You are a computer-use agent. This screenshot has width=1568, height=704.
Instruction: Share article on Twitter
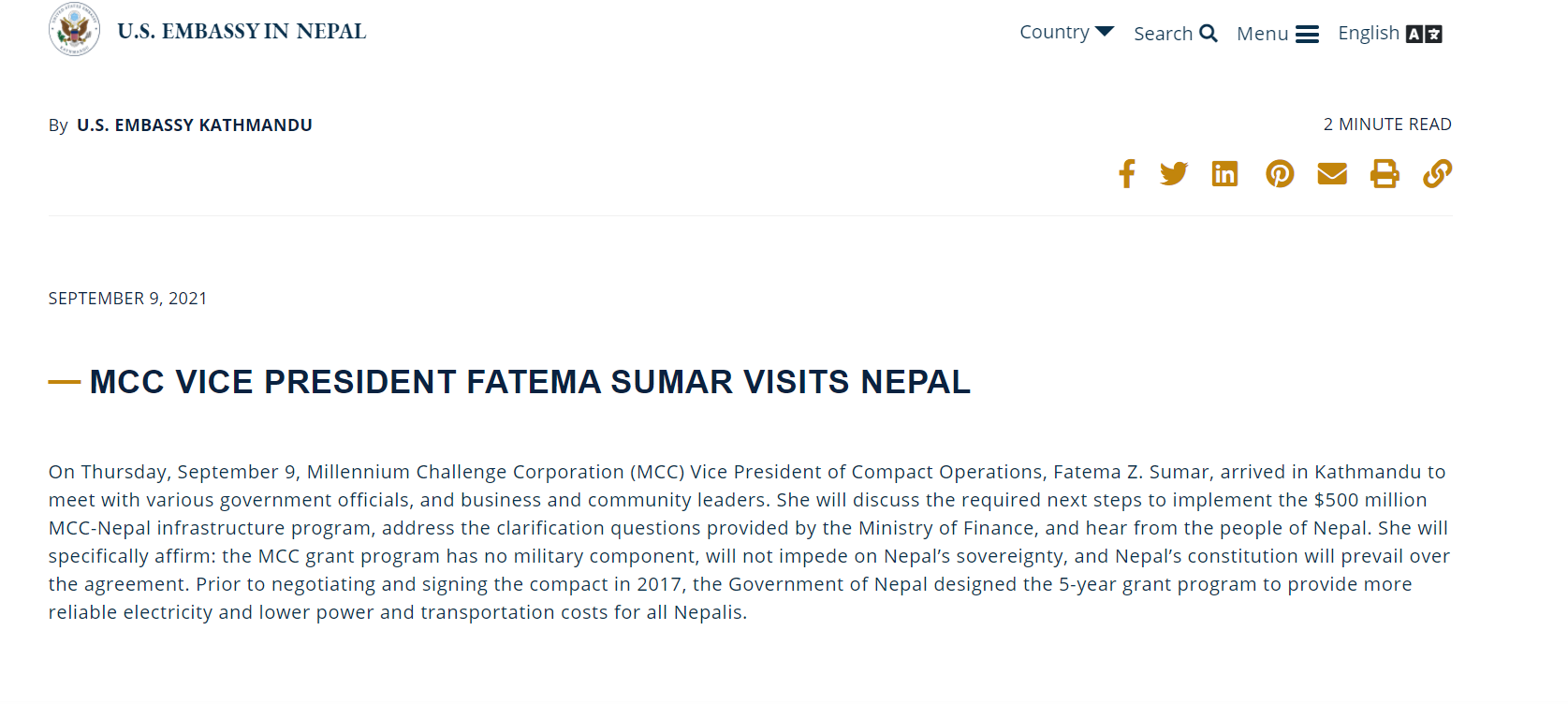pyautogui.click(x=1174, y=174)
